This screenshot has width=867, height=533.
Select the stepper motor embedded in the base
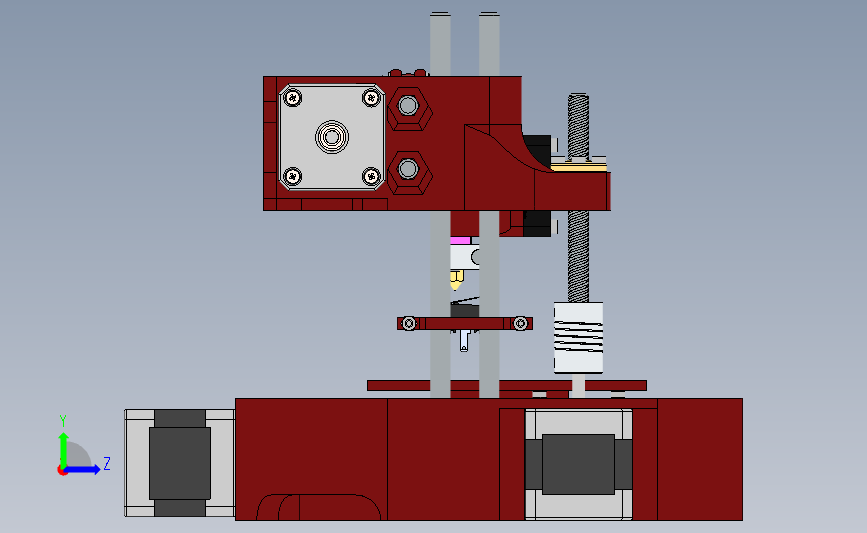578,464
